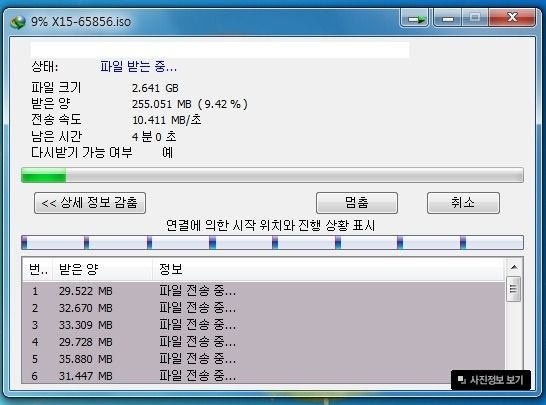Screen dimensions: 546x405
Task: Minimize the download window
Action: 447,17
